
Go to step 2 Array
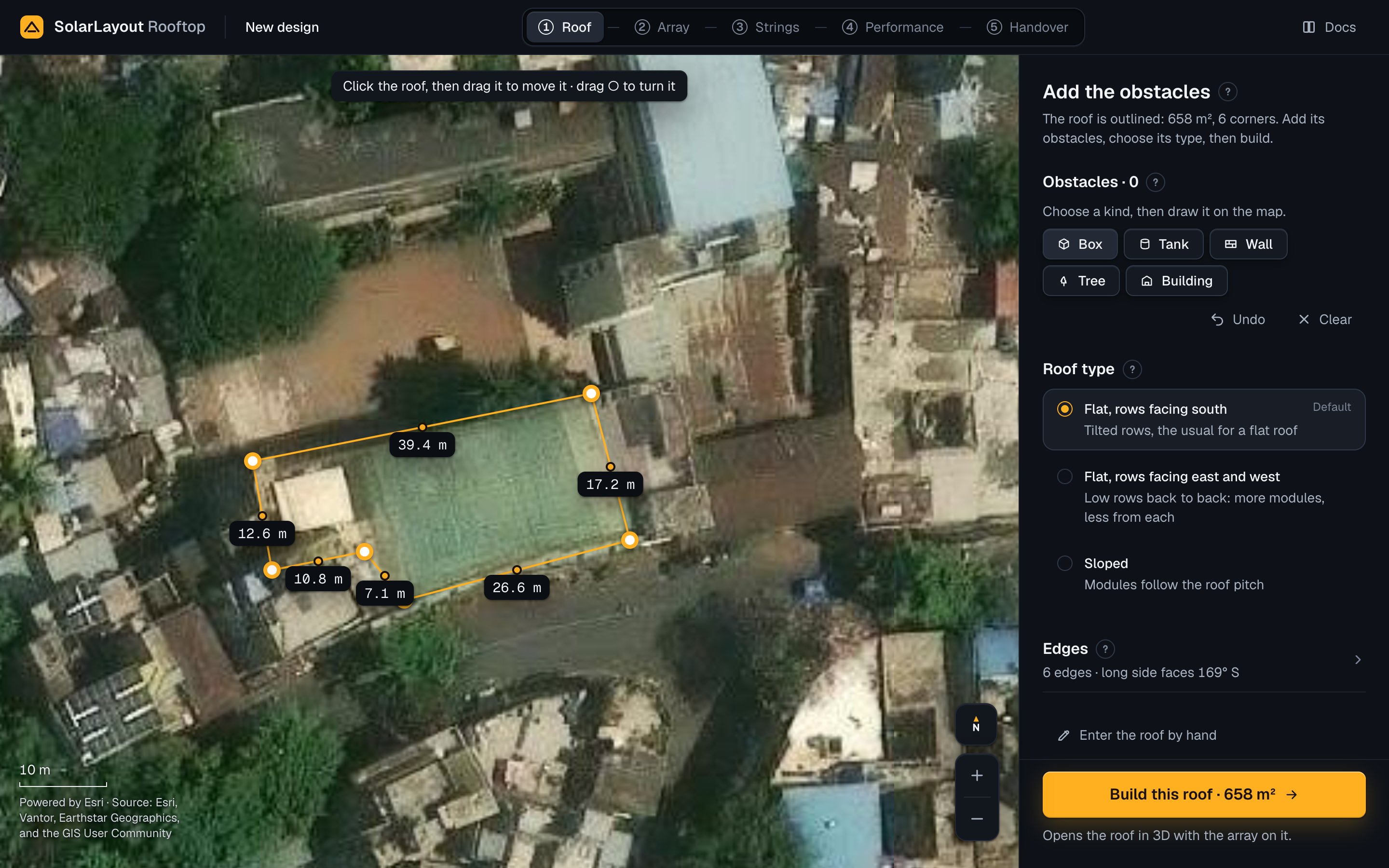(x=662, y=27)
